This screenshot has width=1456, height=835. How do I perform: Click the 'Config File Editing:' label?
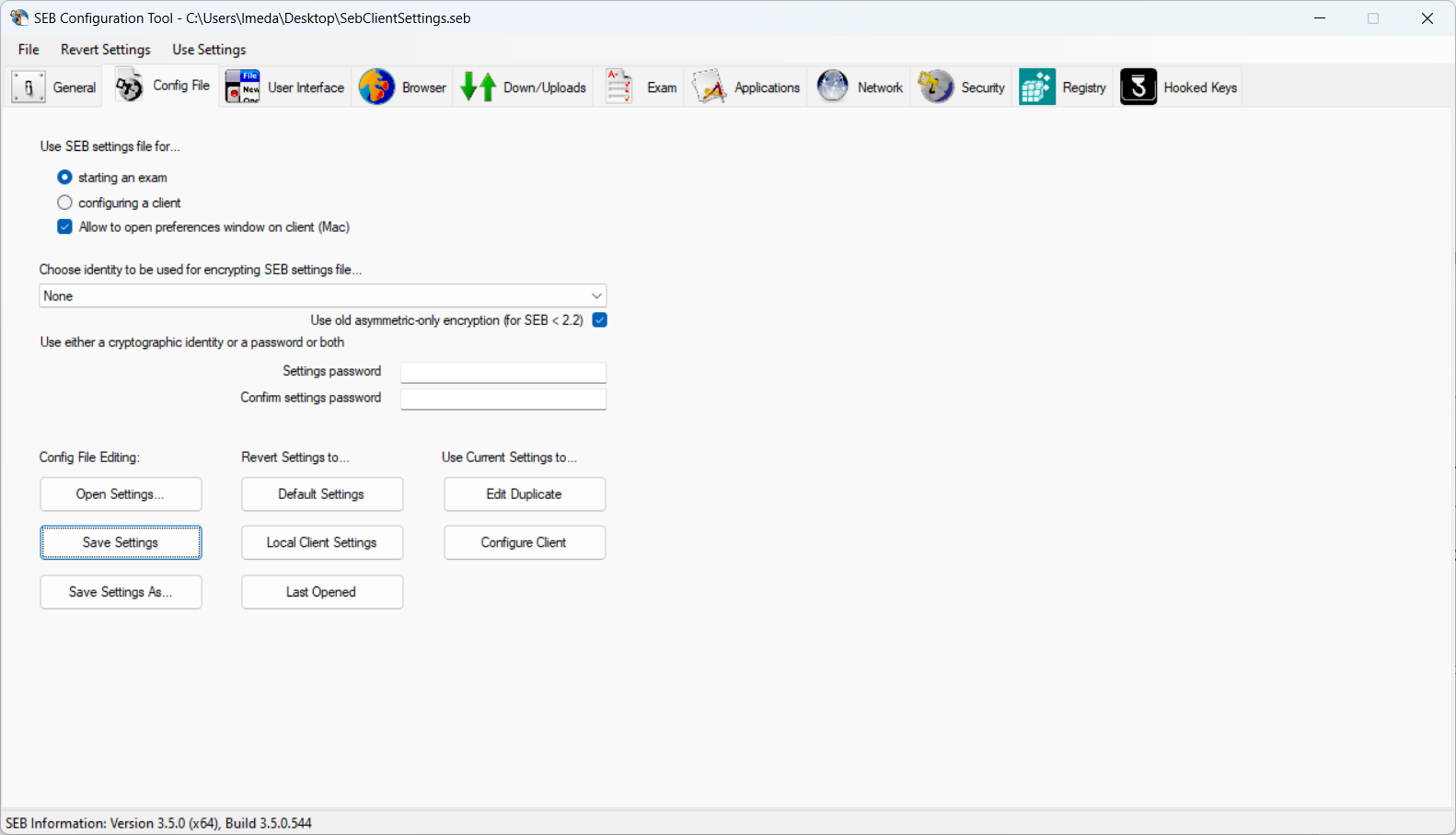89,457
